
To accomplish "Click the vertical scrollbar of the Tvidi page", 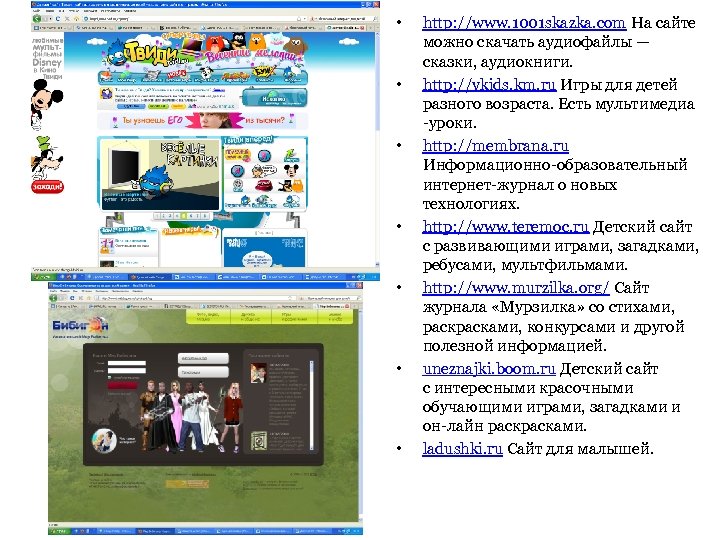I will pyautogui.click(x=377, y=147).
